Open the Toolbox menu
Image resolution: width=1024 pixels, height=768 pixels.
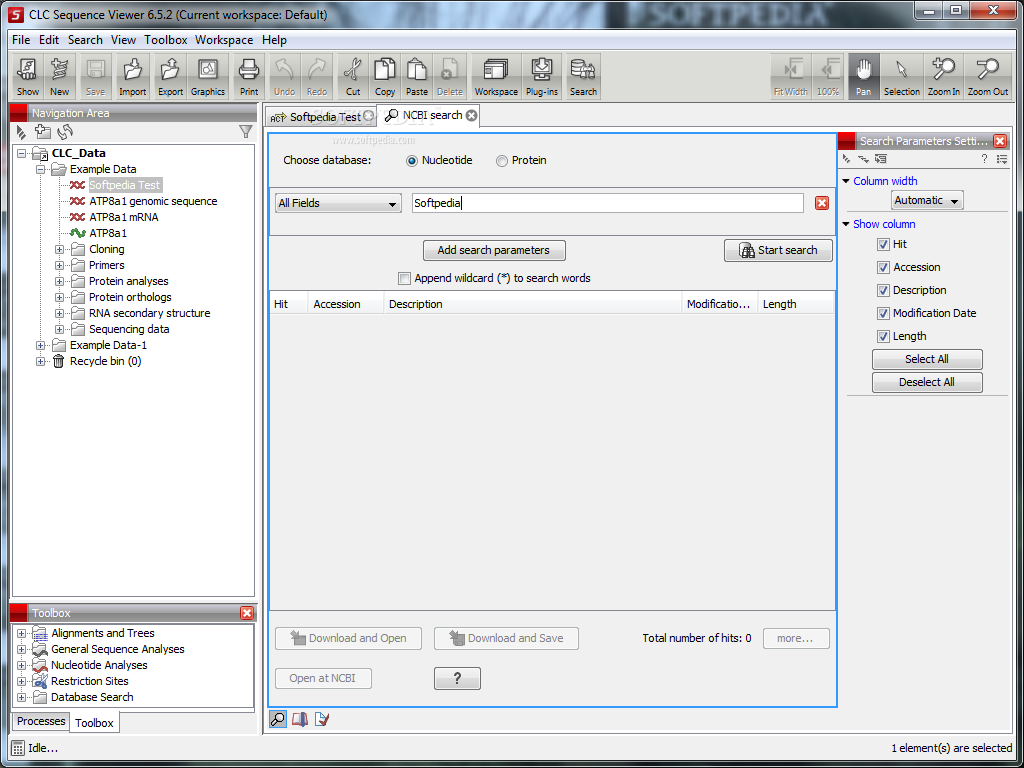click(166, 40)
